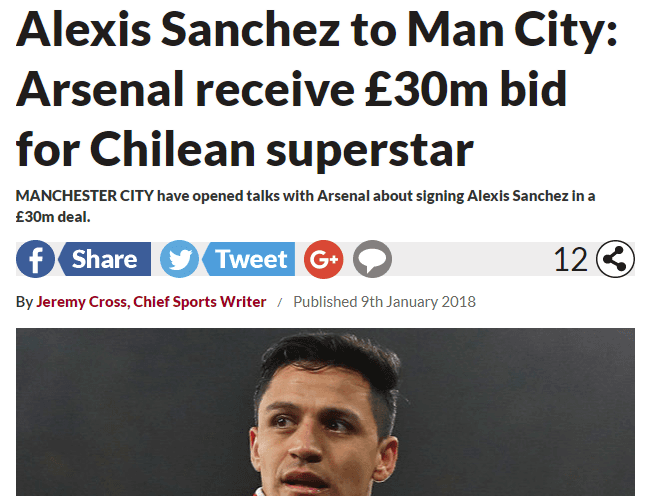The image size is (645, 496).
Task: Click the word 'By' in byline
Action: [x=24, y=302]
